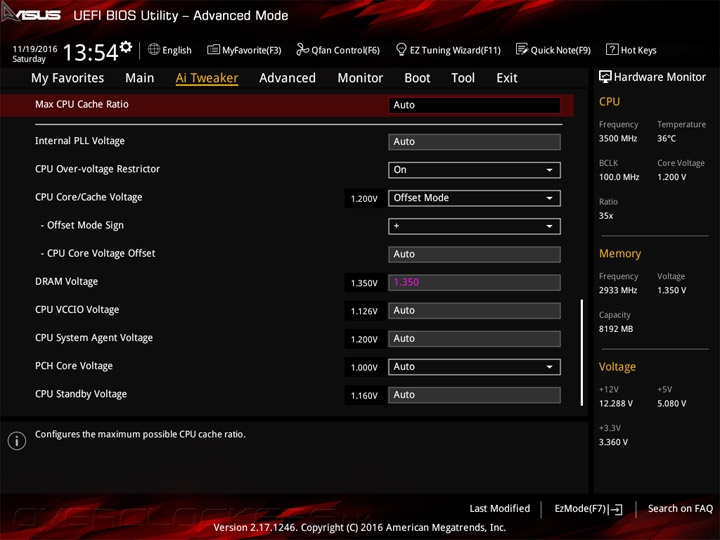Click the EzMode exit arrow icon
720x540 pixels.
pyautogui.click(x=616, y=509)
